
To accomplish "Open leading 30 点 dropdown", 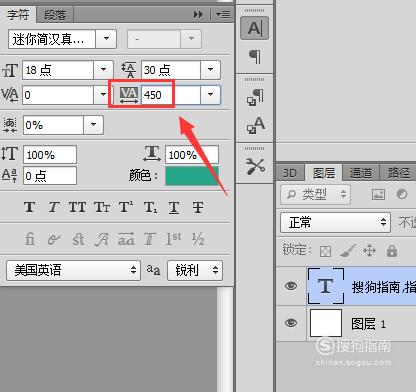I will [x=210, y=70].
